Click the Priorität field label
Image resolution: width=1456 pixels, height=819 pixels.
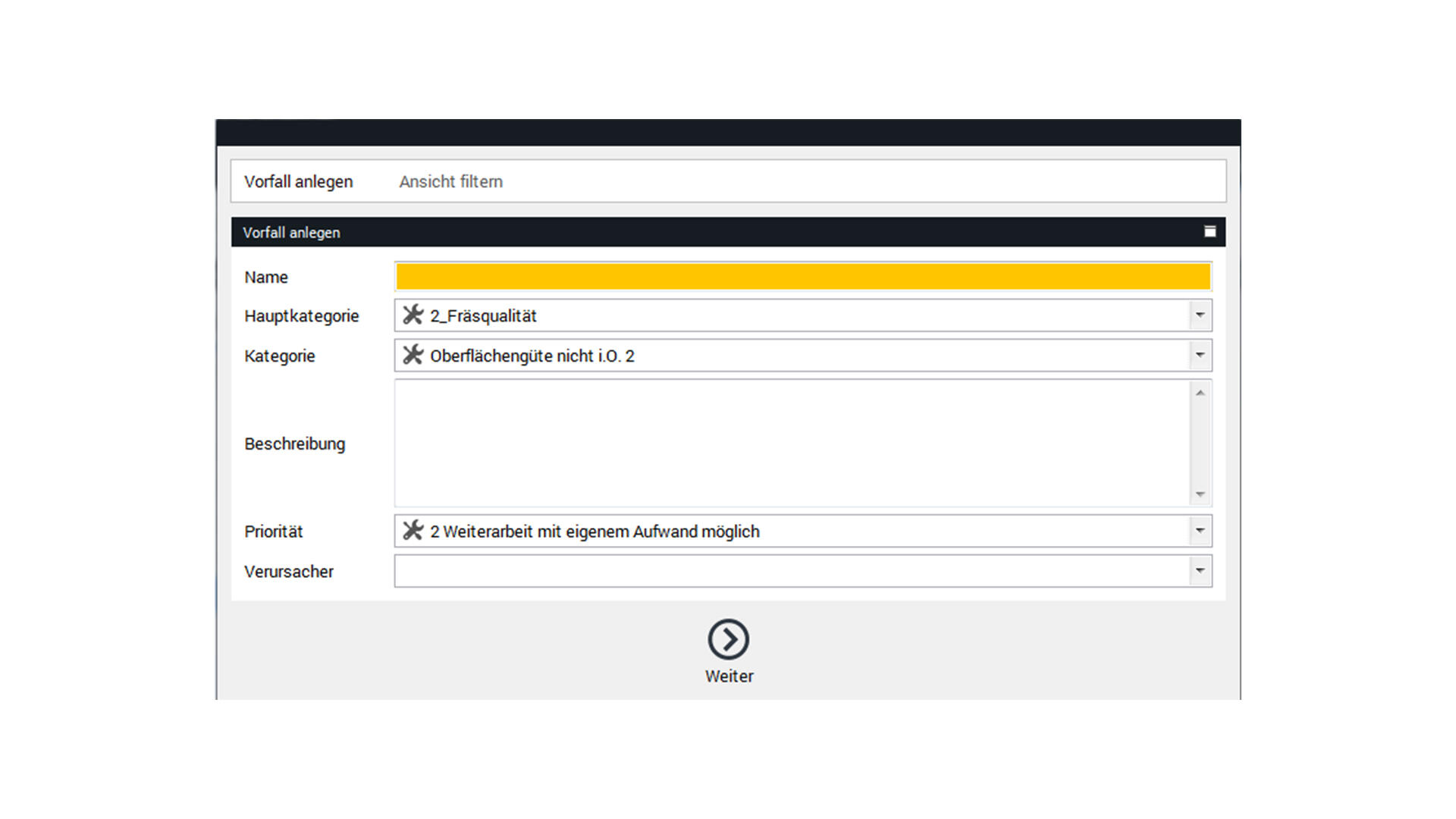click(273, 532)
